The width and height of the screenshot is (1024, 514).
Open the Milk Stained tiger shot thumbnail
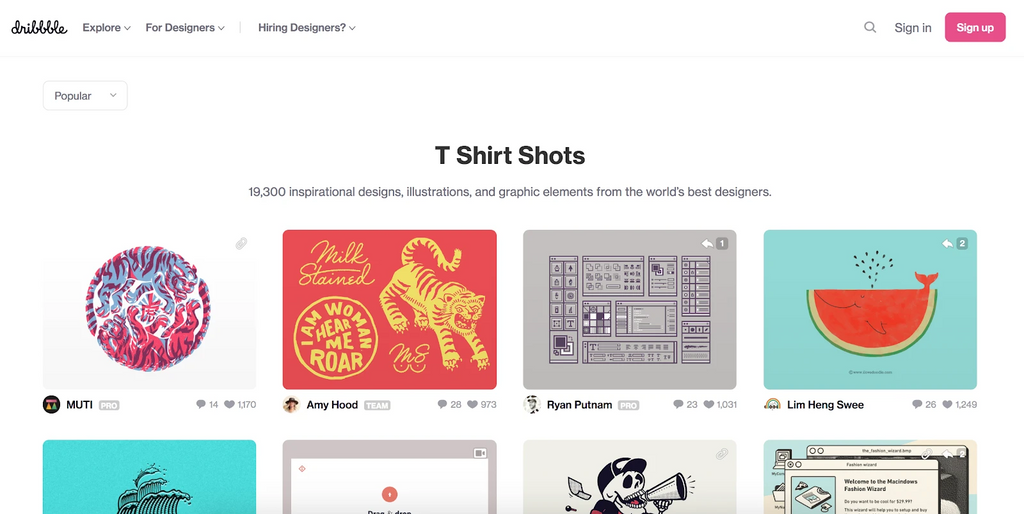coord(389,310)
